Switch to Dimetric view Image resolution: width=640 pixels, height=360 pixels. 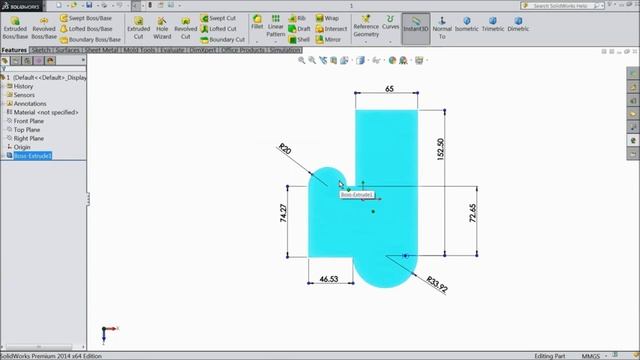[x=518, y=24]
